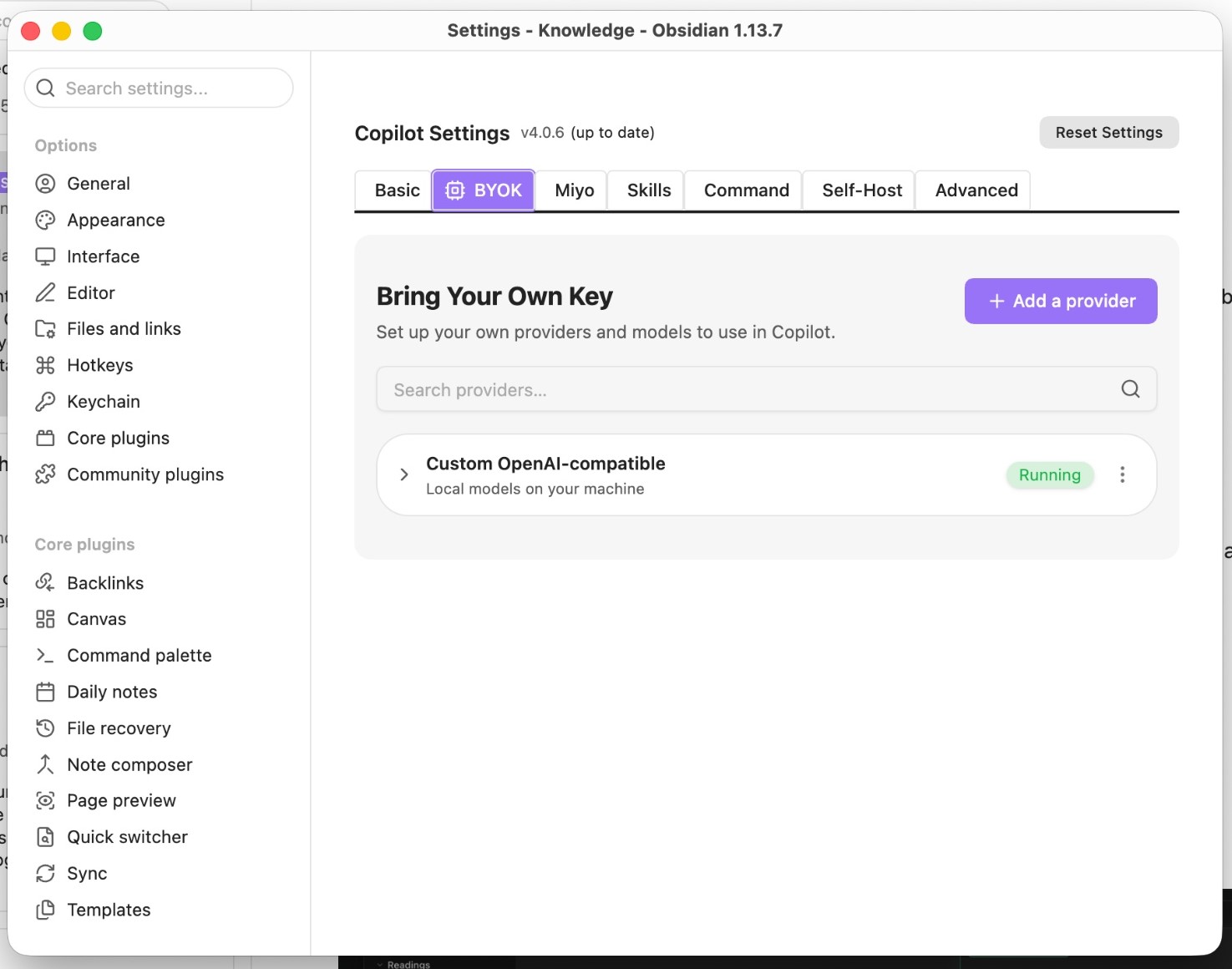Click the Keychain key icon

(45, 402)
